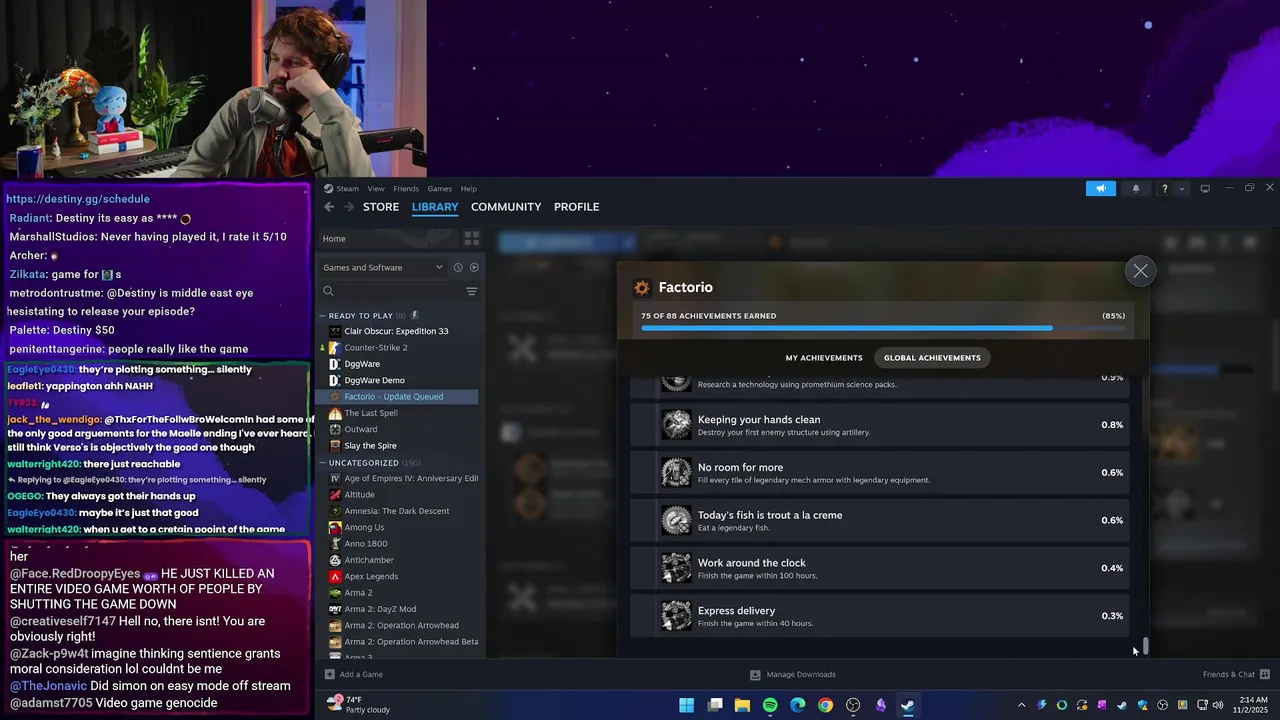Image resolution: width=1280 pixels, height=720 pixels.
Task: Click the Add a Game button
Action: coord(354,674)
